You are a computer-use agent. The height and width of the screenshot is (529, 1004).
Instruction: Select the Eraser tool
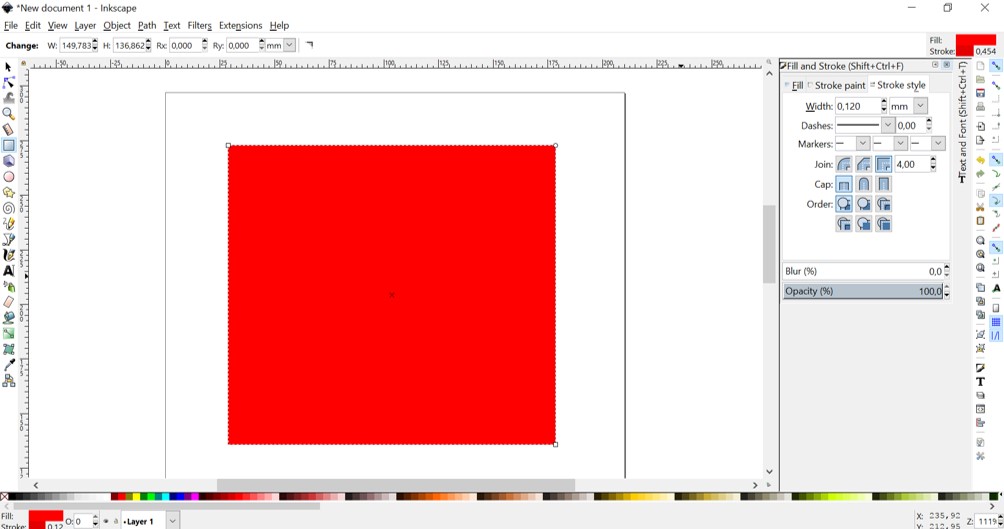pos(8,302)
